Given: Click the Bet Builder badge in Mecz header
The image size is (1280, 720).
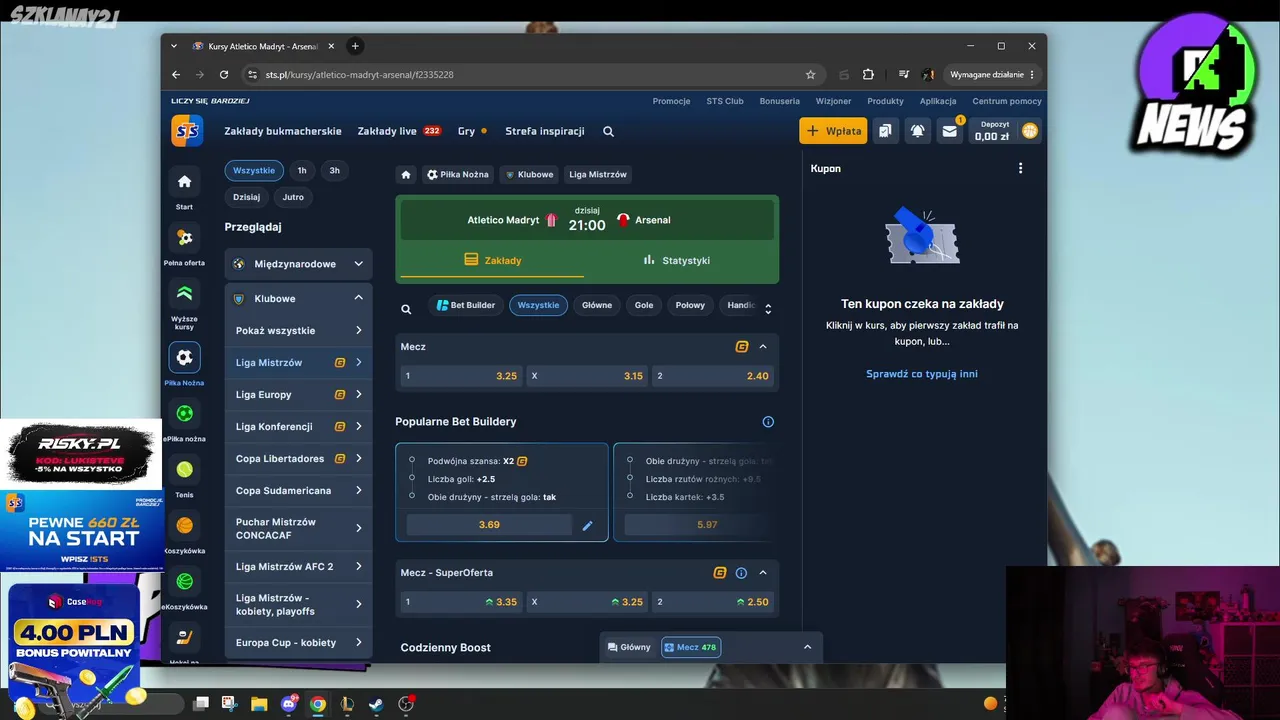Looking at the screenshot, I should click(x=742, y=347).
